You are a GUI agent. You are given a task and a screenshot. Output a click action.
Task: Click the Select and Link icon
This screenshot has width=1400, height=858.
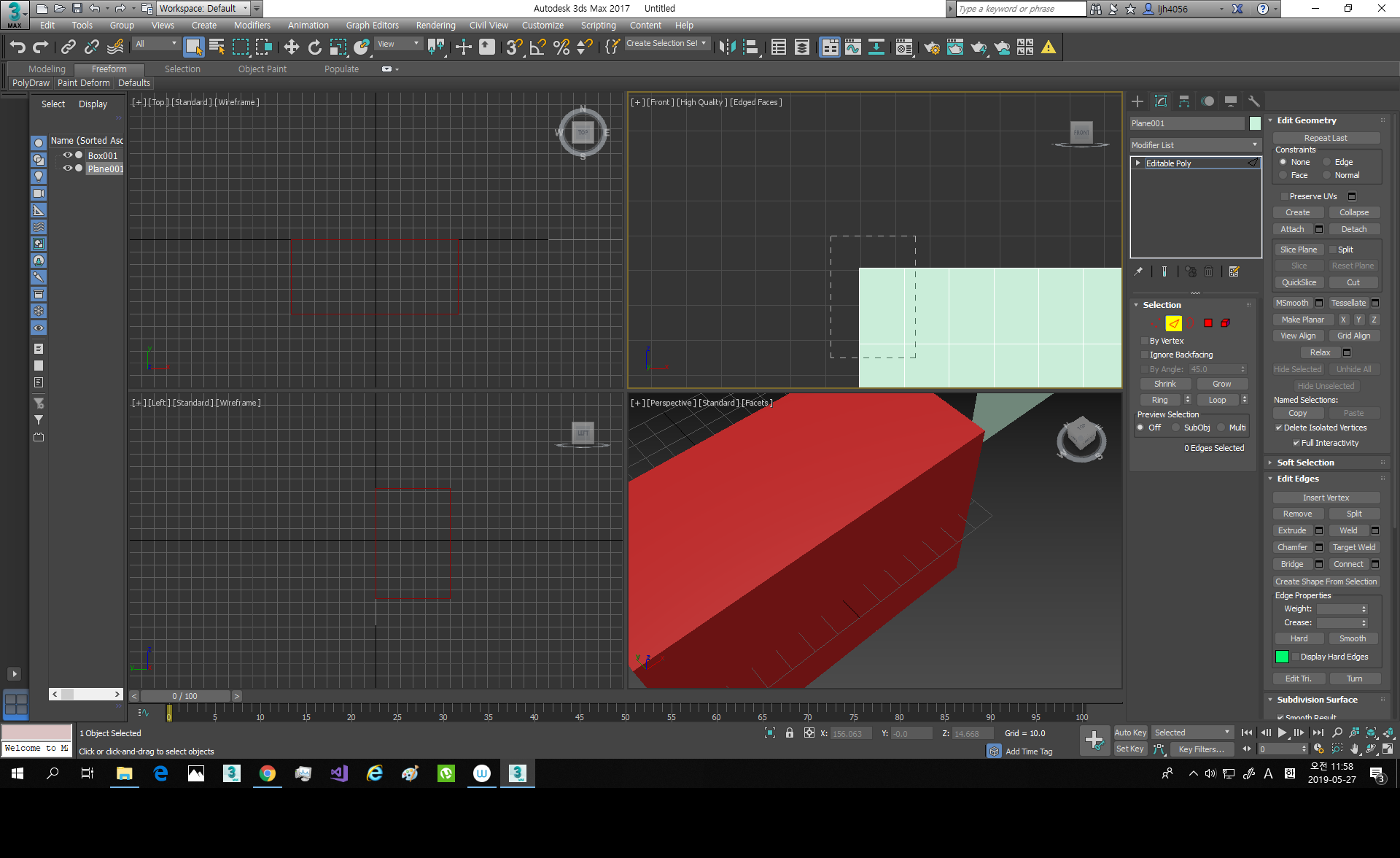68,47
